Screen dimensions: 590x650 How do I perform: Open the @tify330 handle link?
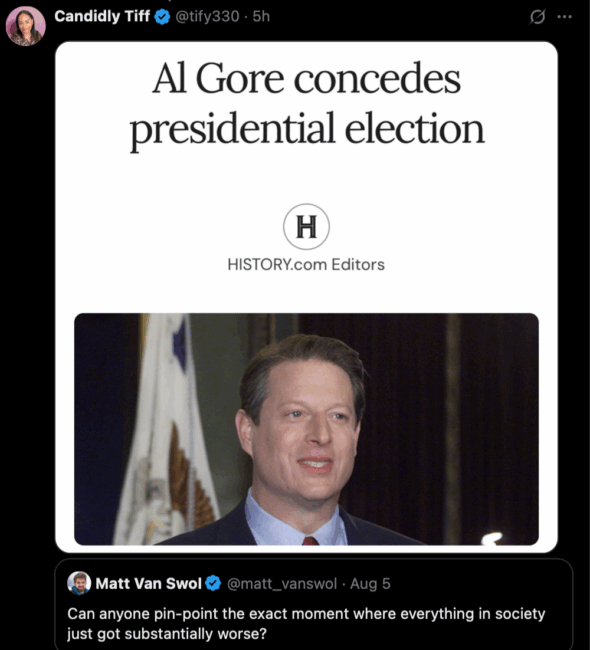tap(207, 17)
